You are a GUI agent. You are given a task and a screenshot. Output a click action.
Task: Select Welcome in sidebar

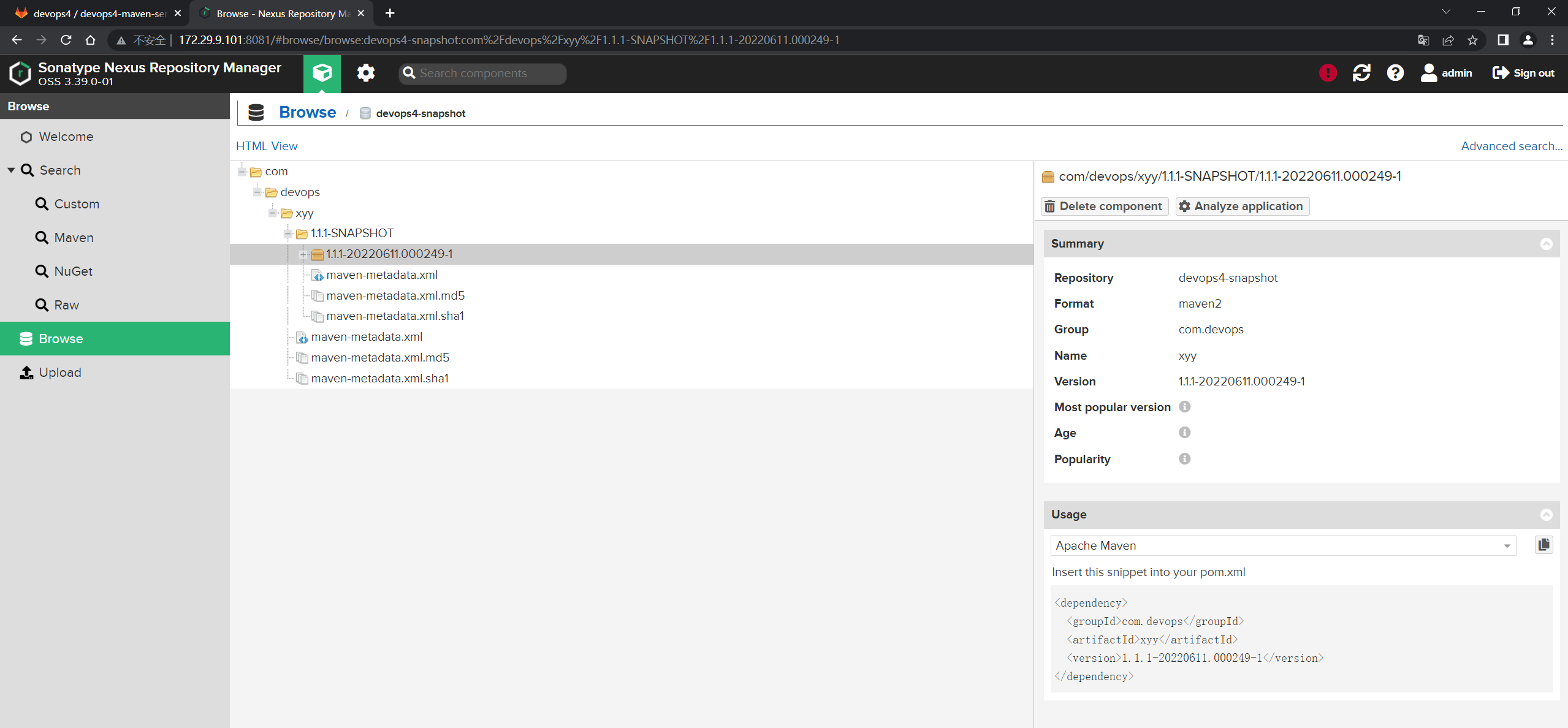(115, 137)
